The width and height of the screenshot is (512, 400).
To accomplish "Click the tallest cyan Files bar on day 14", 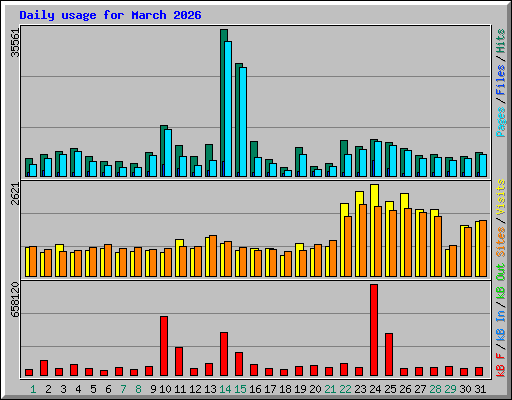I will [x=228, y=109].
